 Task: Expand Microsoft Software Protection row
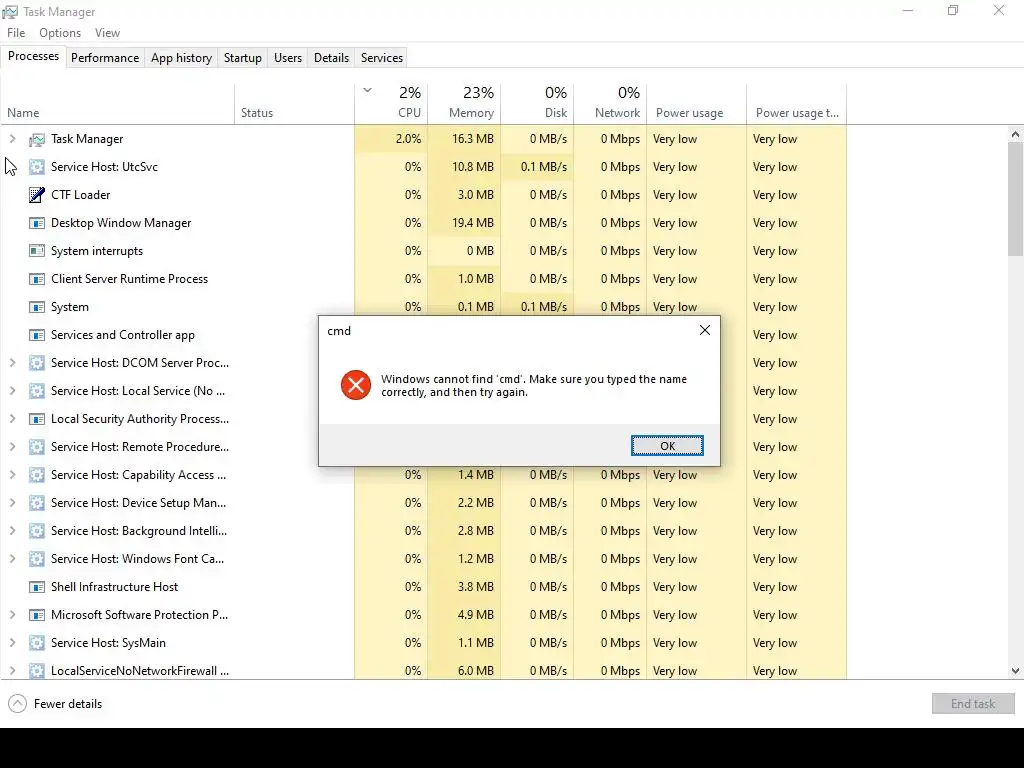pos(12,615)
